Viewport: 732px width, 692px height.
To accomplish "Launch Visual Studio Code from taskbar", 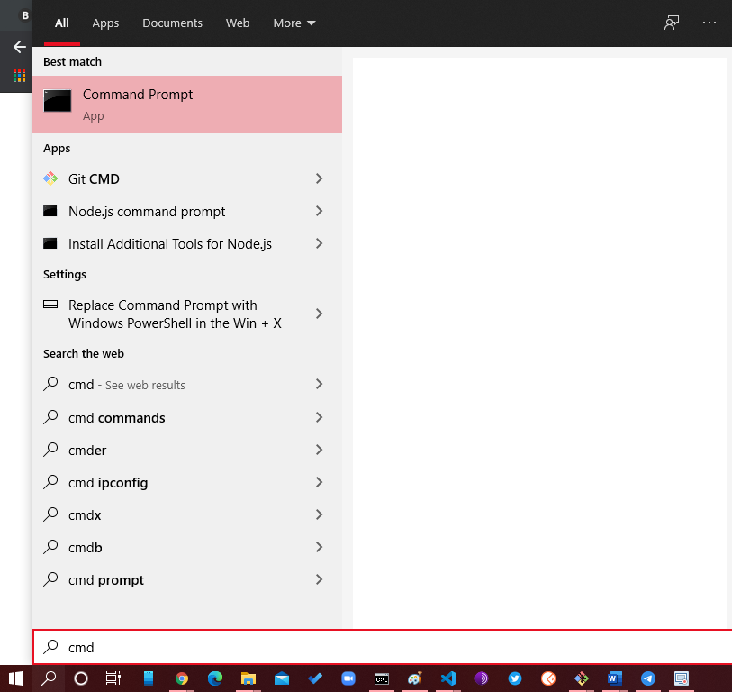I will pos(448,678).
